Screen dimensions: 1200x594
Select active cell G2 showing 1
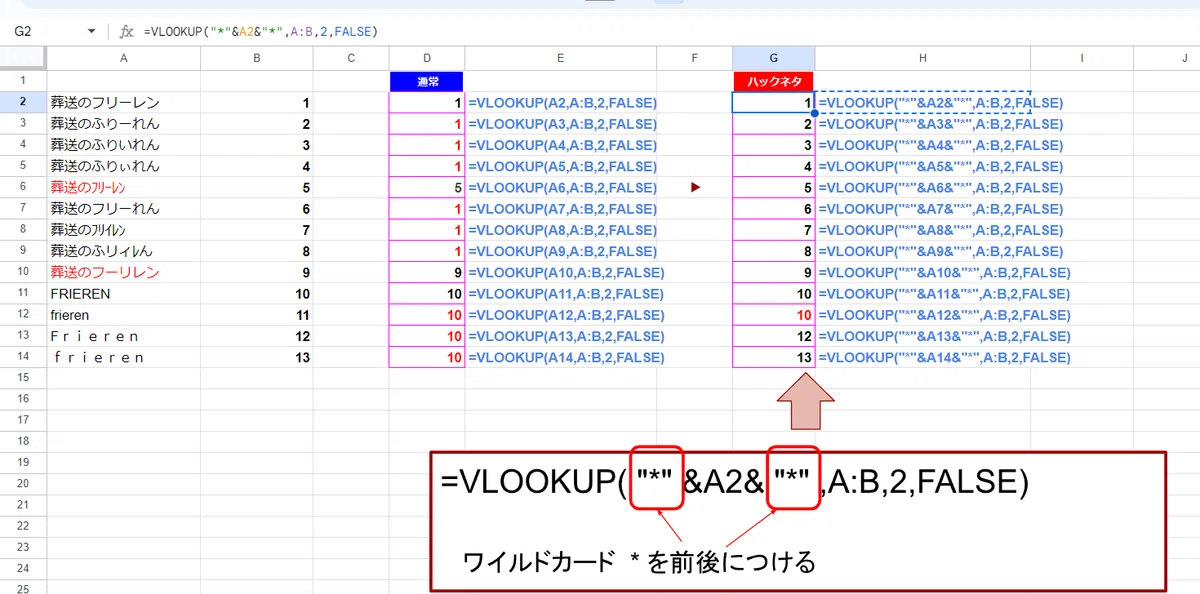[x=773, y=102]
